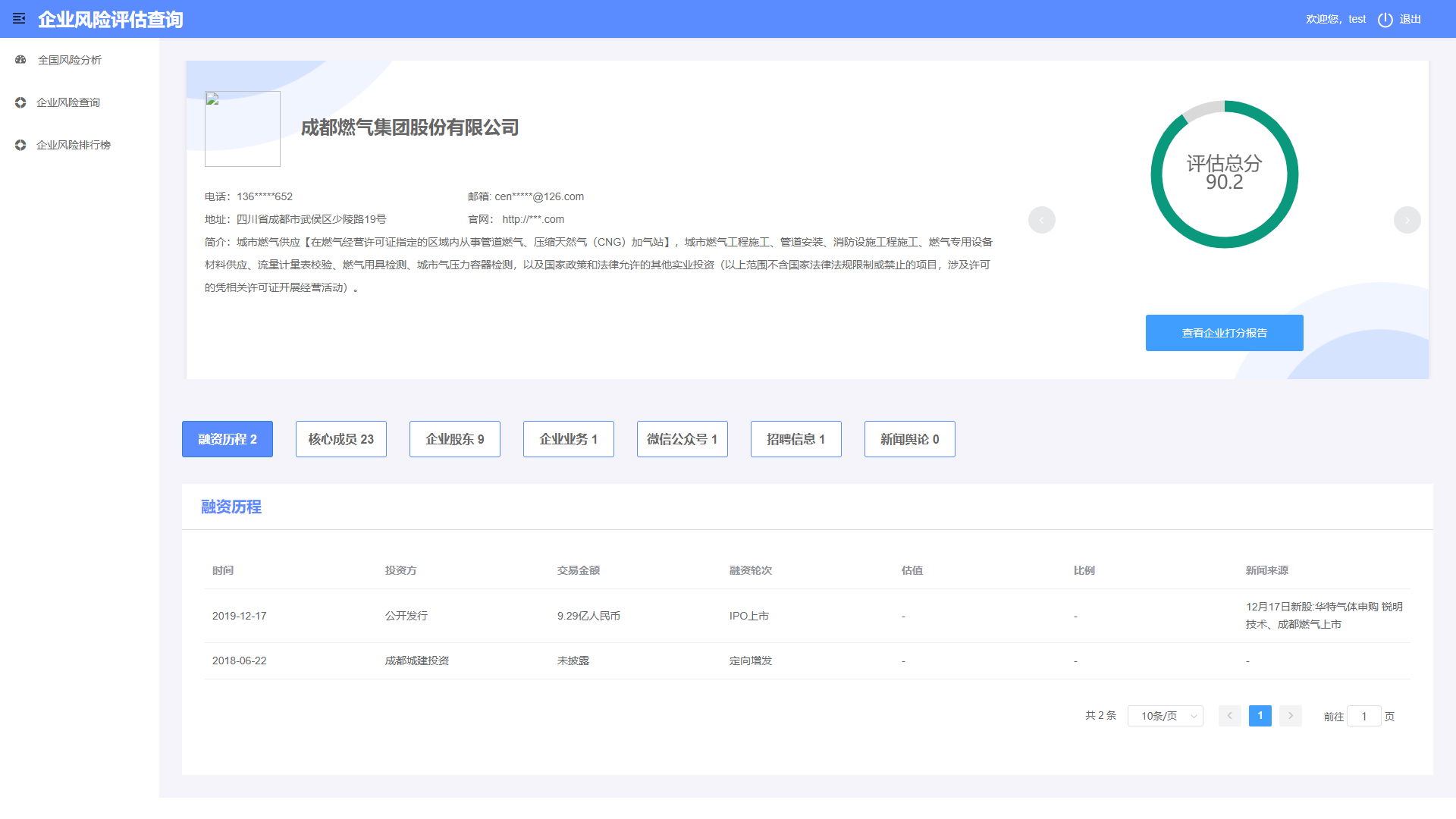Click the IPO上市 round cell
The image size is (1456, 819).
[749, 616]
